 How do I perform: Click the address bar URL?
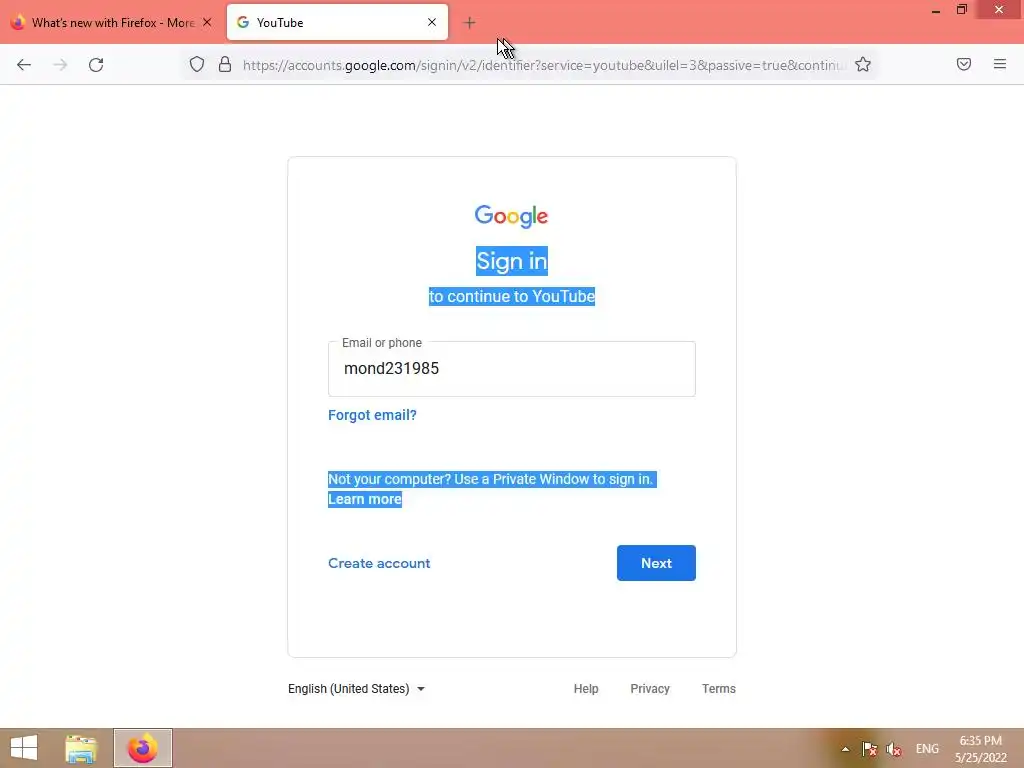tap(543, 65)
